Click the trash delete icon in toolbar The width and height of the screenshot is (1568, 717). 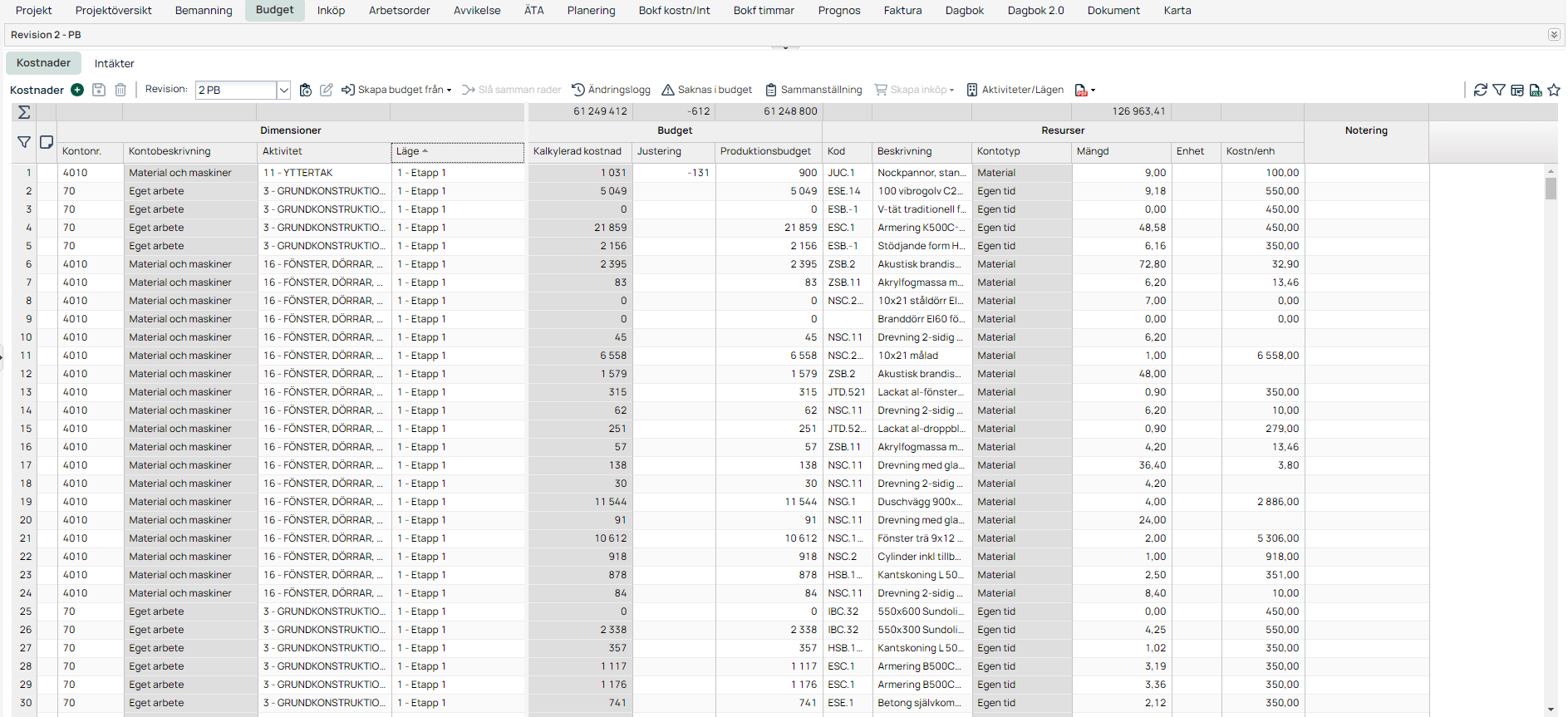tap(120, 90)
